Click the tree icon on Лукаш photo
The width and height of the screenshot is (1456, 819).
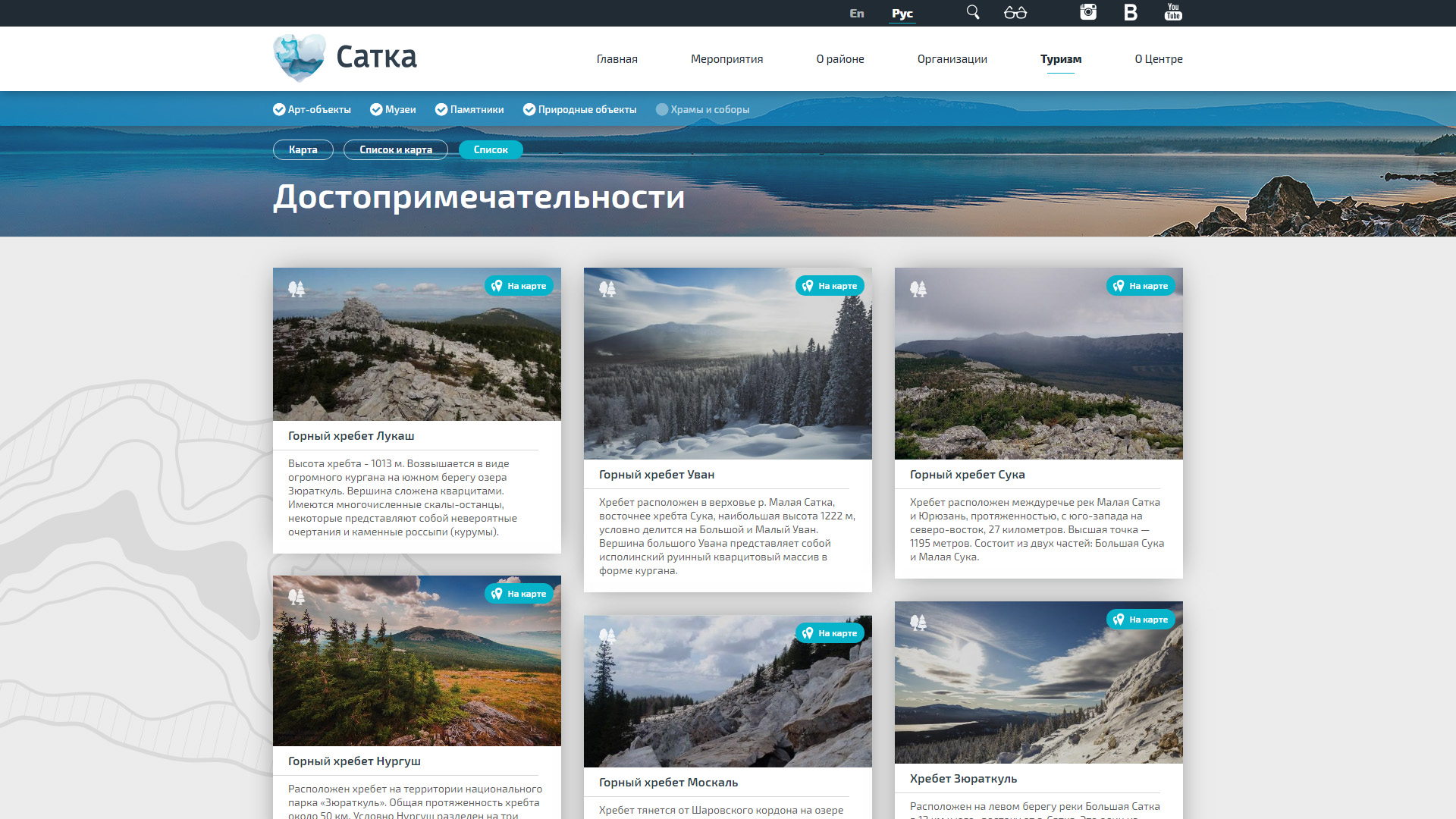pos(297,289)
